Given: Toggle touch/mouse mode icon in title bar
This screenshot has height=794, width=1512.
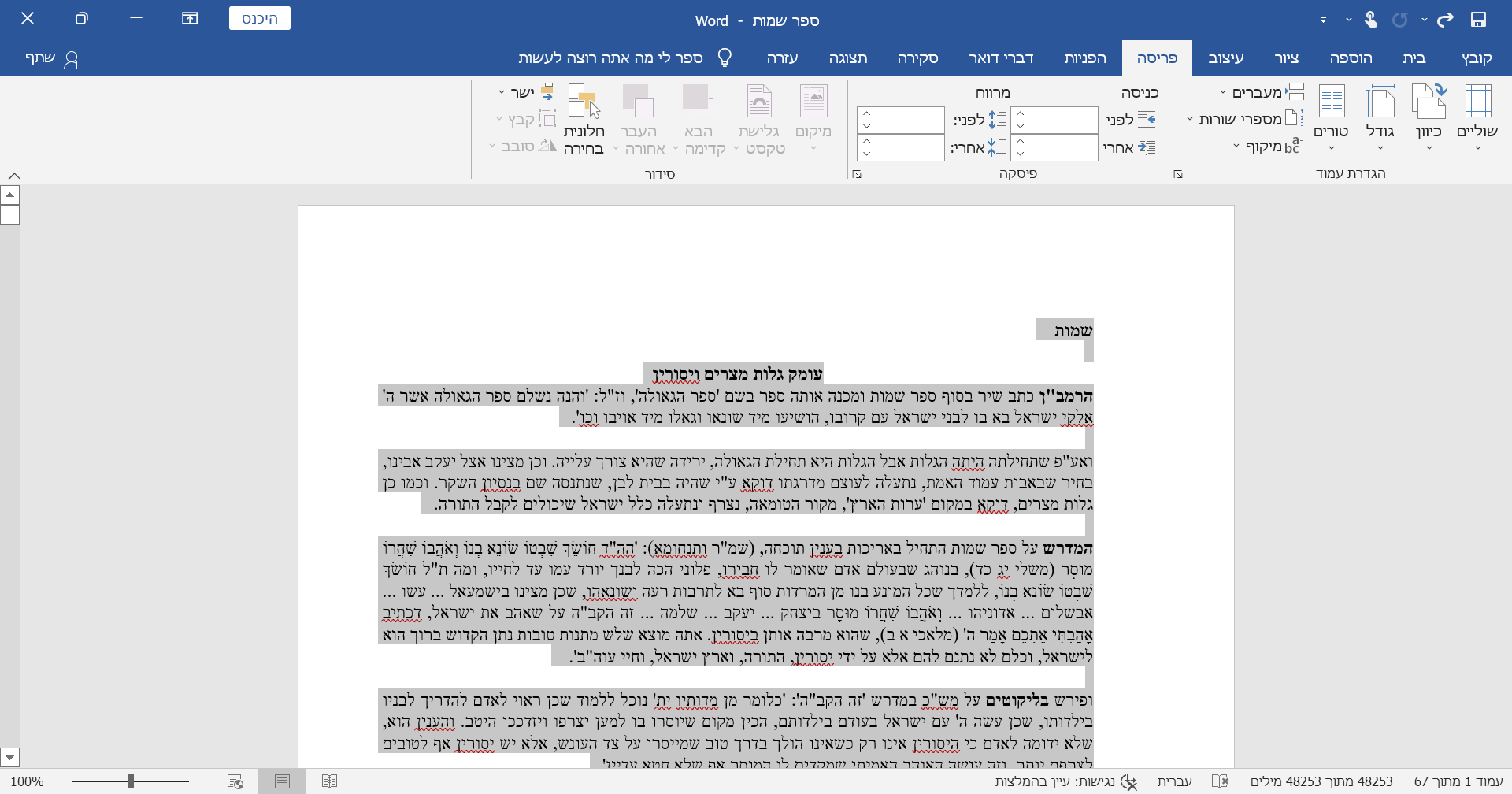Looking at the screenshot, I should coord(1370,20).
